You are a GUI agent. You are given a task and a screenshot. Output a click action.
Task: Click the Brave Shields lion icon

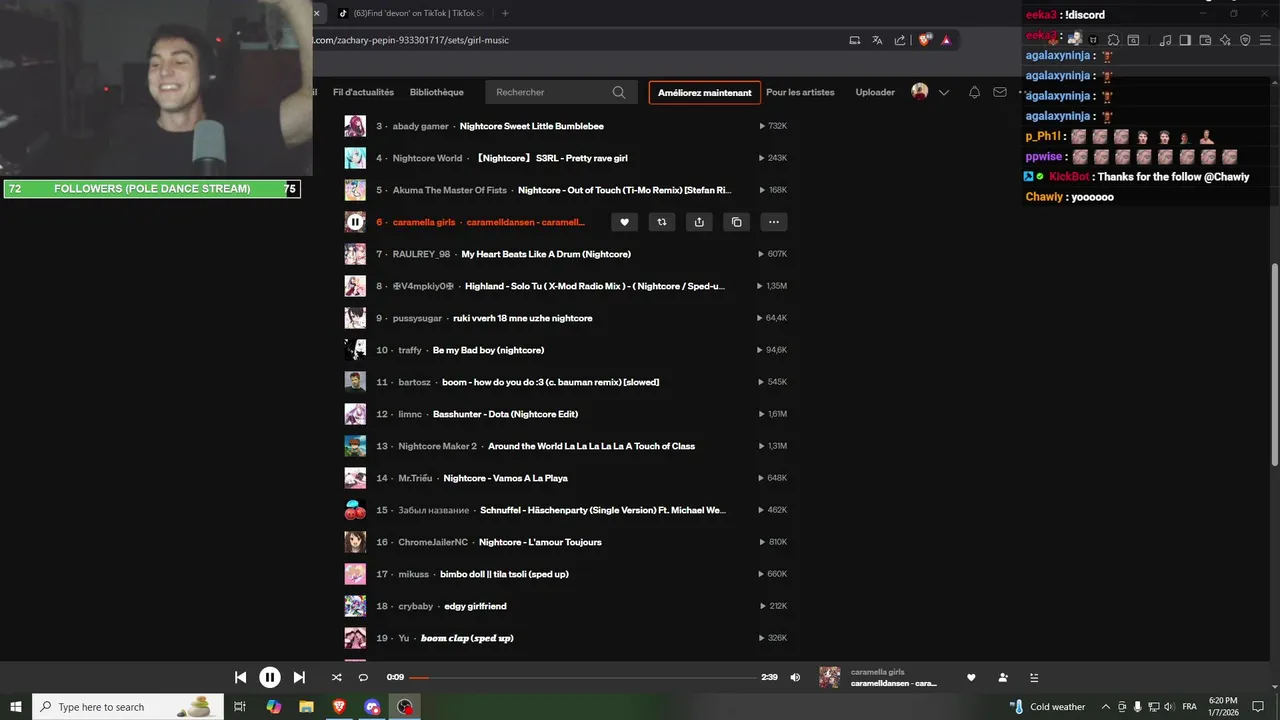pyautogui.click(x=925, y=40)
